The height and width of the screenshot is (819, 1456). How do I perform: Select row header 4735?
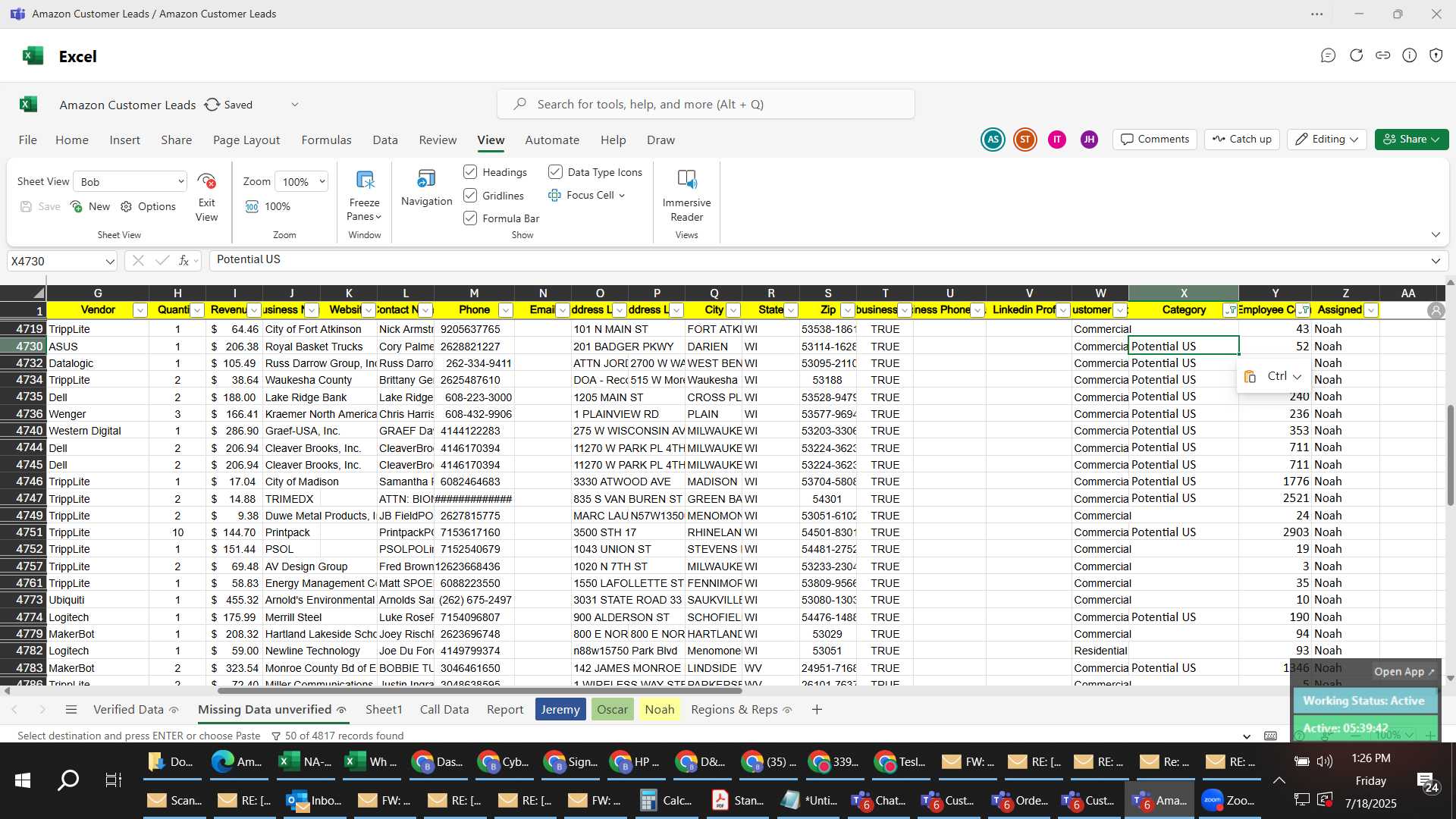coord(23,397)
